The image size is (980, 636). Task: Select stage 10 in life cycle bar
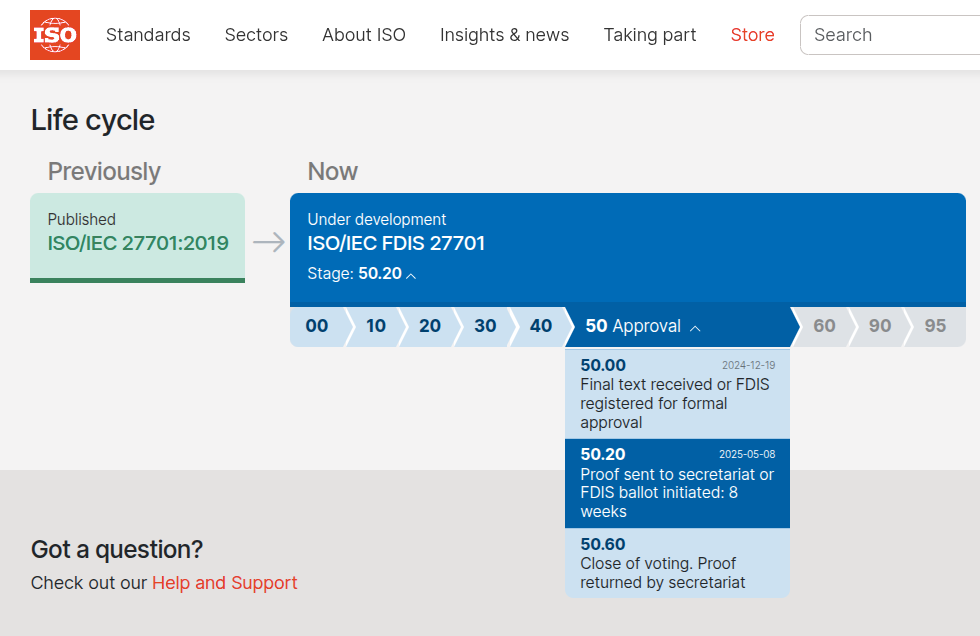[x=376, y=326]
